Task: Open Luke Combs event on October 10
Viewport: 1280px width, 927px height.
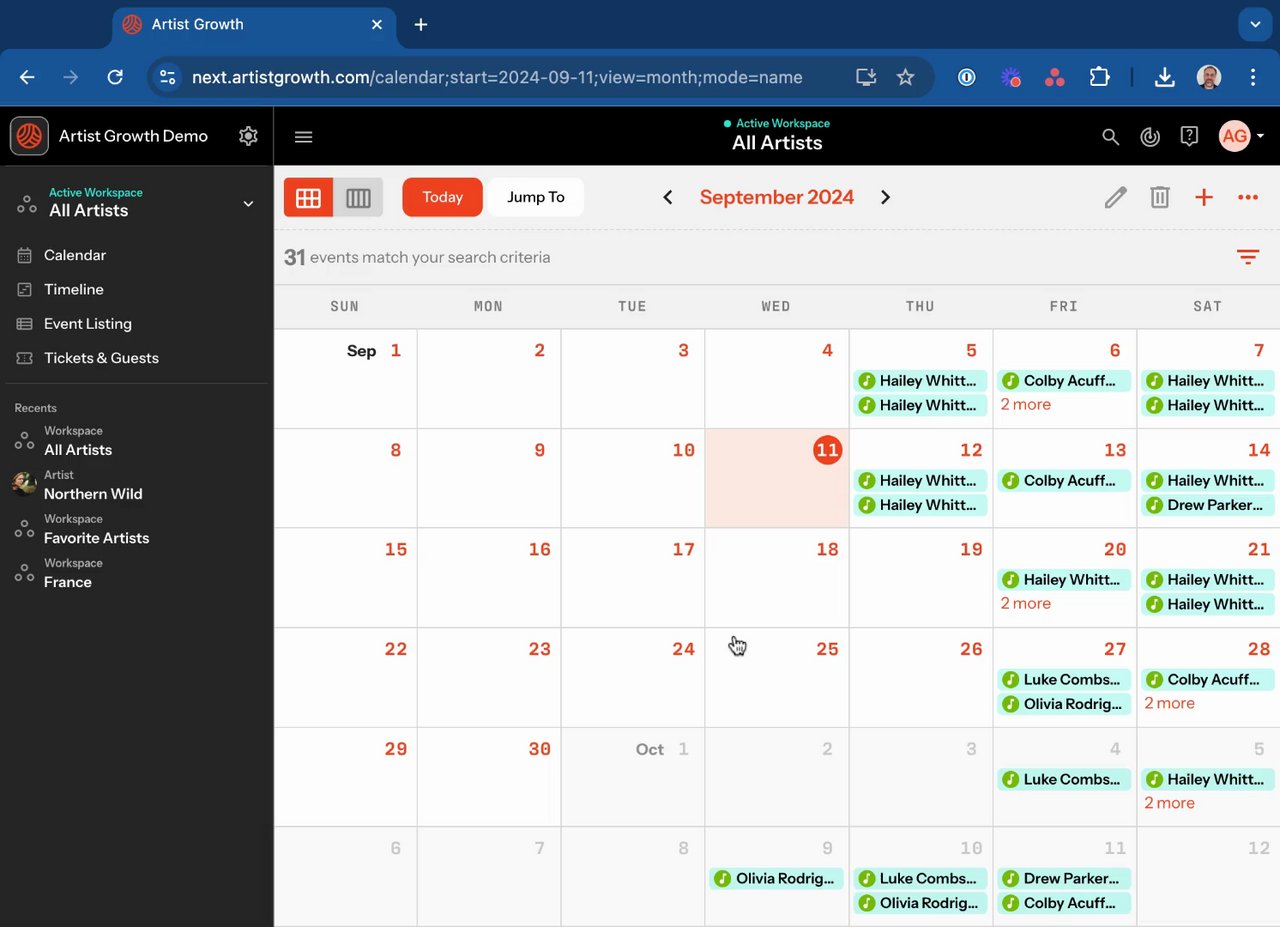Action: 921,878
